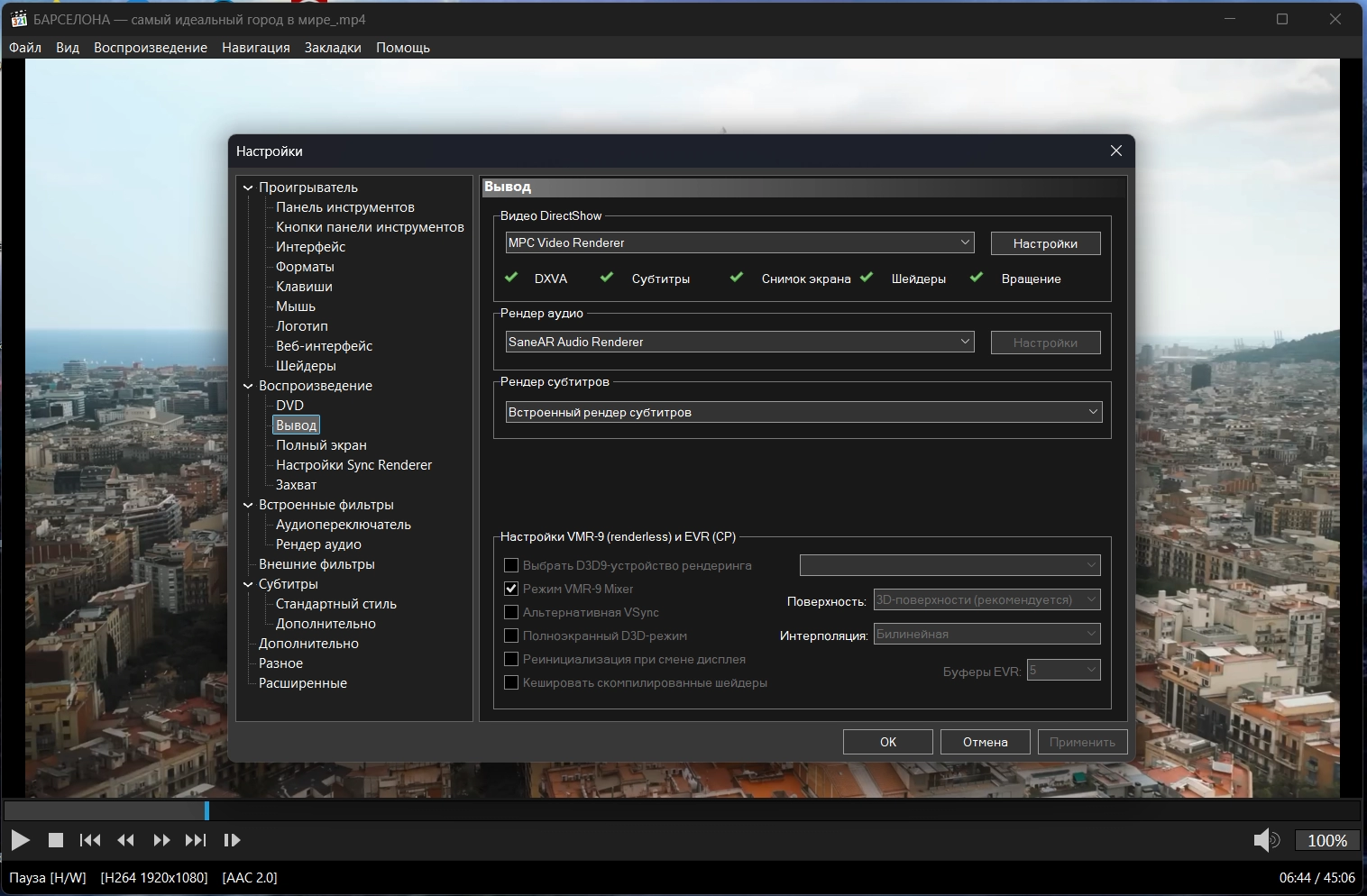Click the frame-step icon
This screenshot has height=896, width=1367.
[x=232, y=840]
